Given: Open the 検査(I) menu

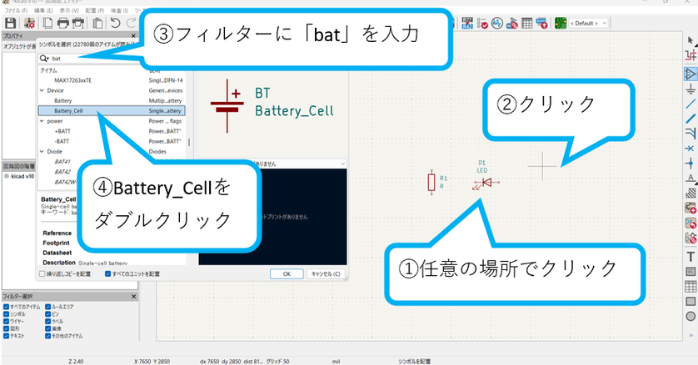Looking at the screenshot, I should coord(119,10).
